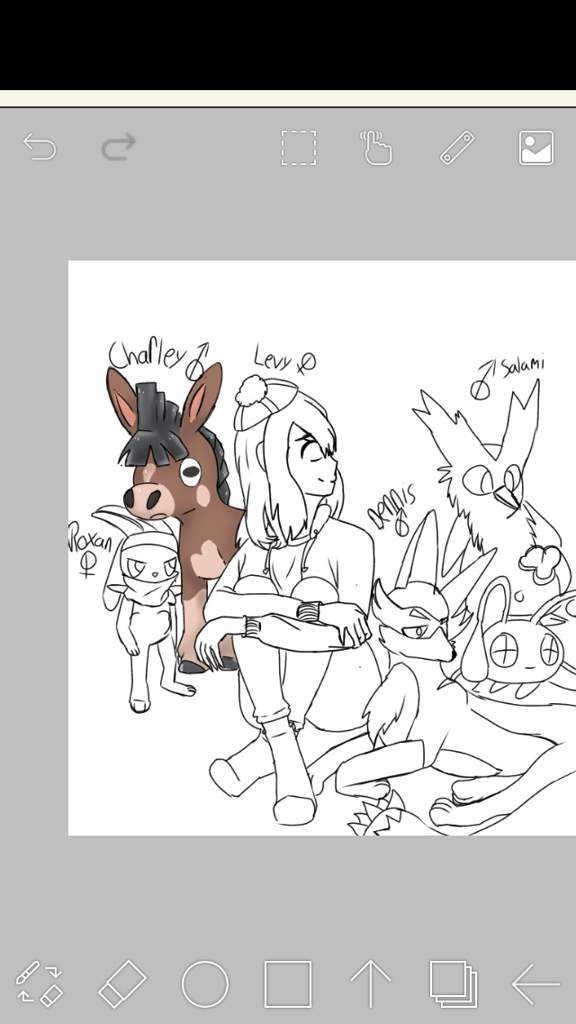Tap the upward arrow toolbar button

tap(370, 983)
